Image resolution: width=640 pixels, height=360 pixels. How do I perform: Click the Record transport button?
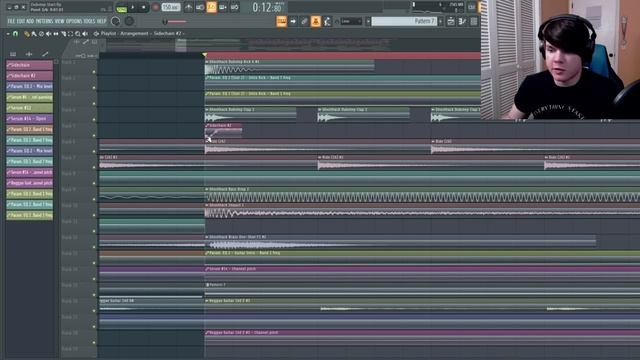155,7
